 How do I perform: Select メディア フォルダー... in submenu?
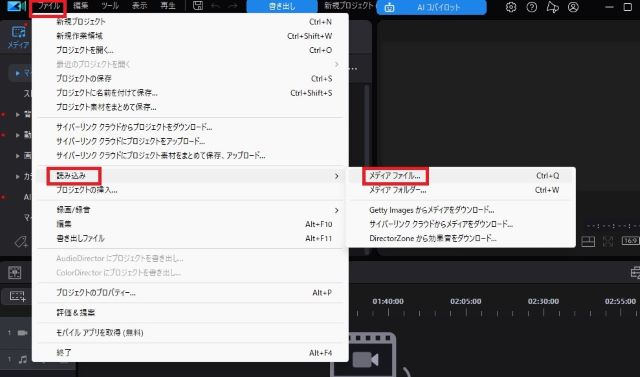[461, 190]
